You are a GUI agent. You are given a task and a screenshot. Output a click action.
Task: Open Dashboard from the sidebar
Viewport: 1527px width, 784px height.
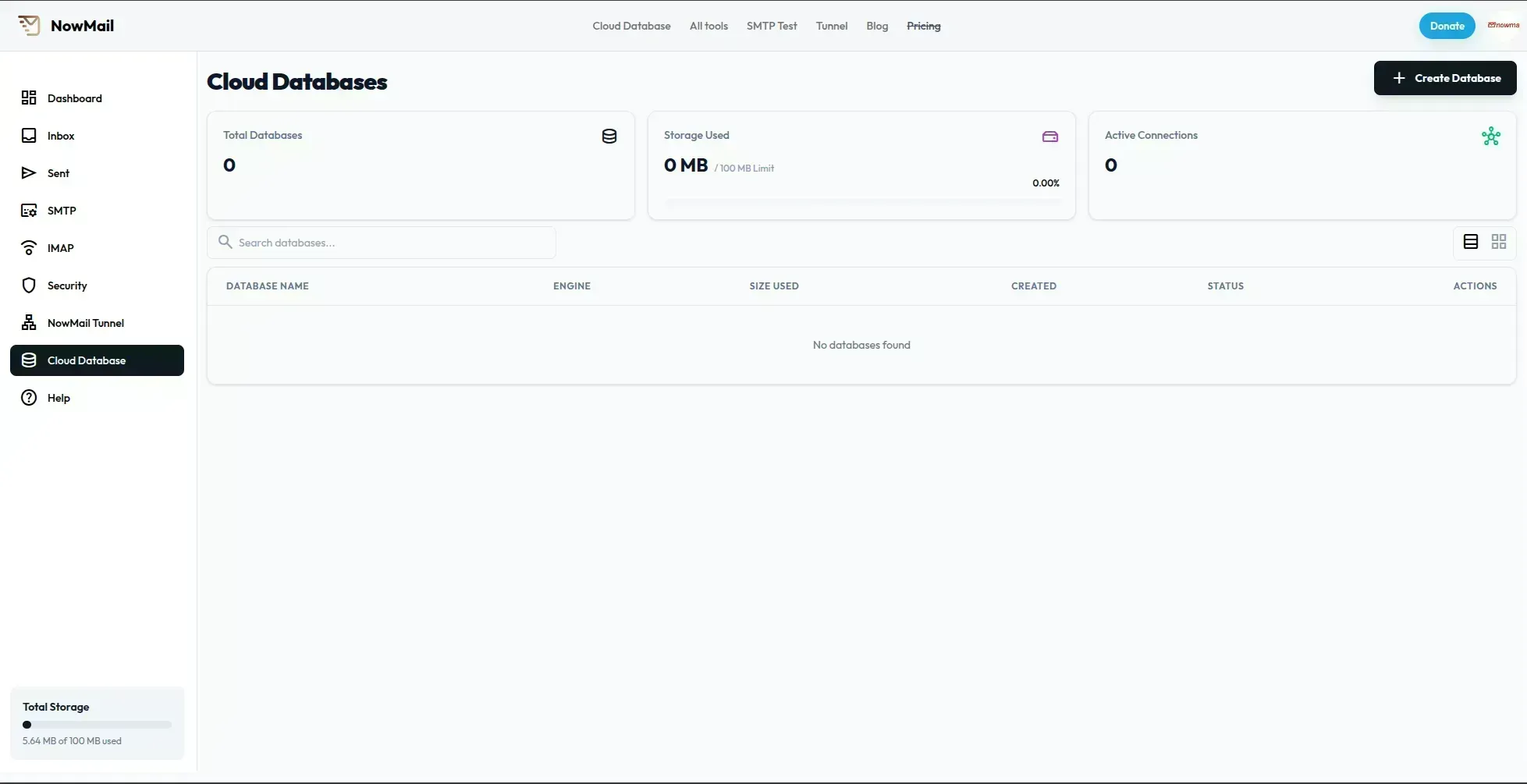point(74,98)
